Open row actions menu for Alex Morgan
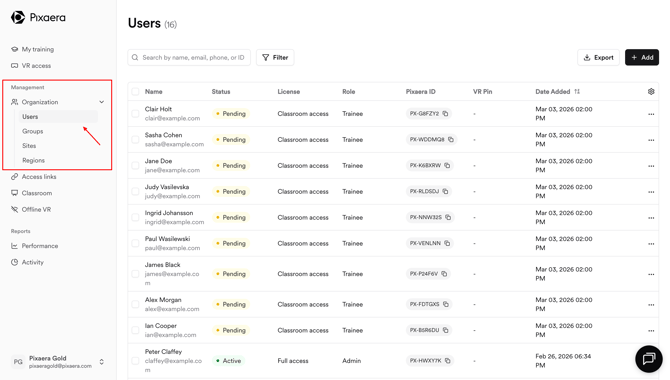670x380 pixels. (651, 305)
